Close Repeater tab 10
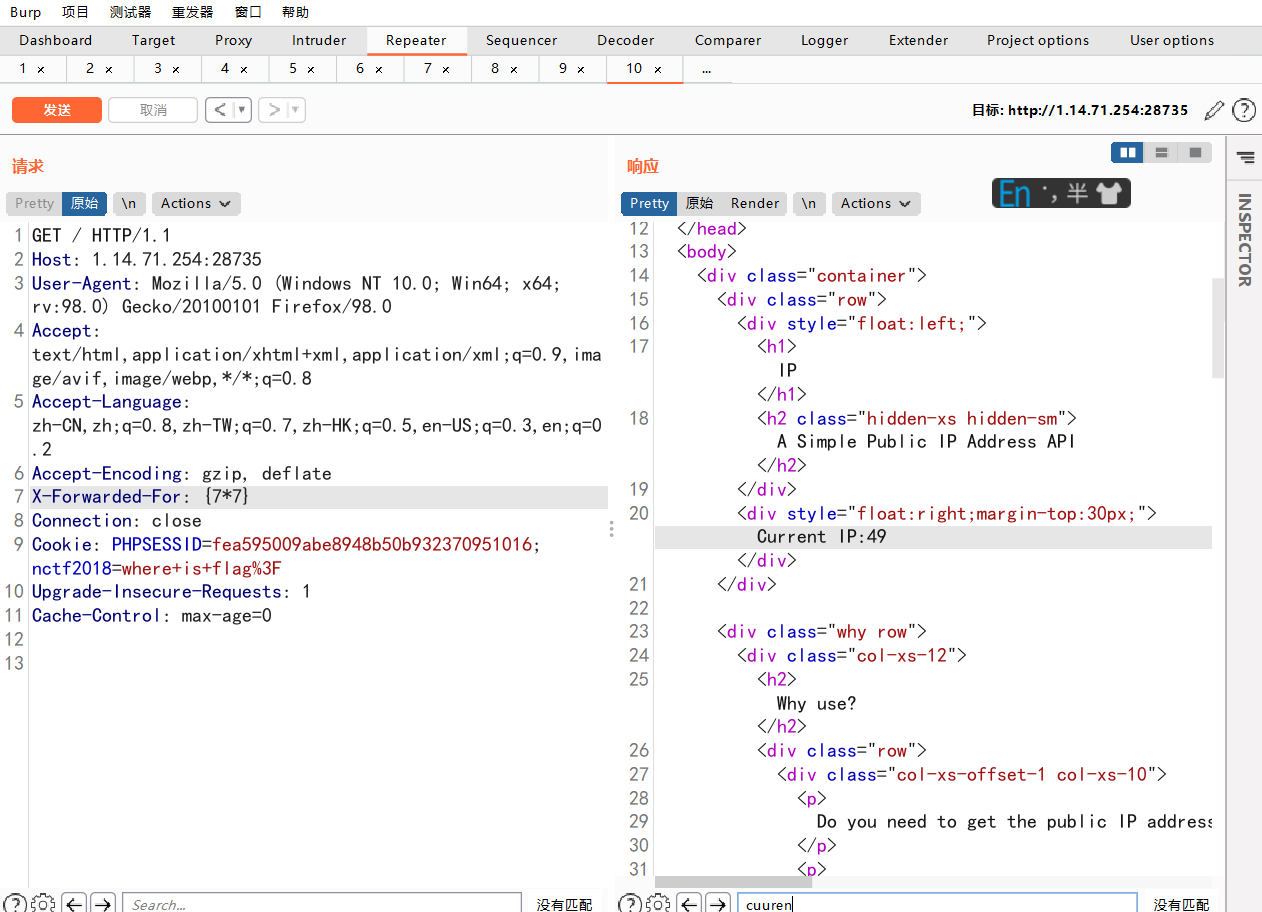Screen dimensions: 1262x912 pos(658,69)
